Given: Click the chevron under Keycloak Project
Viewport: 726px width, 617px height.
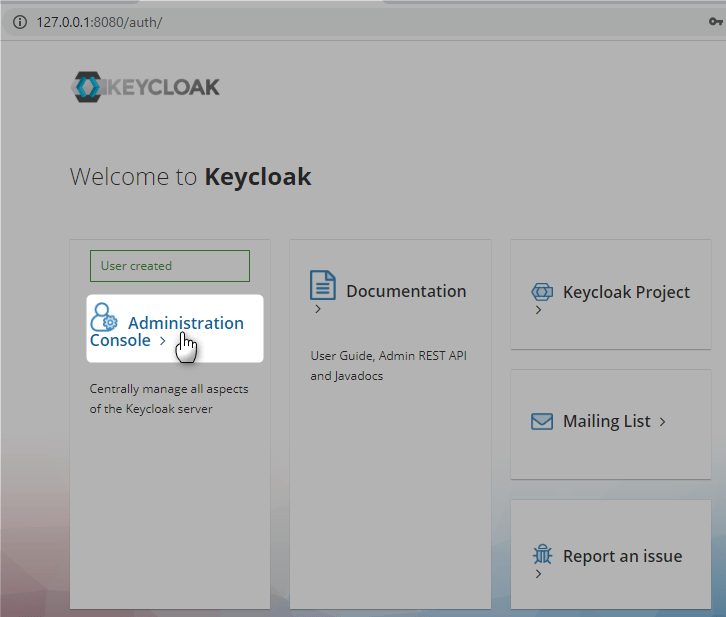Looking at the screenshot, I should click(538, 311).
